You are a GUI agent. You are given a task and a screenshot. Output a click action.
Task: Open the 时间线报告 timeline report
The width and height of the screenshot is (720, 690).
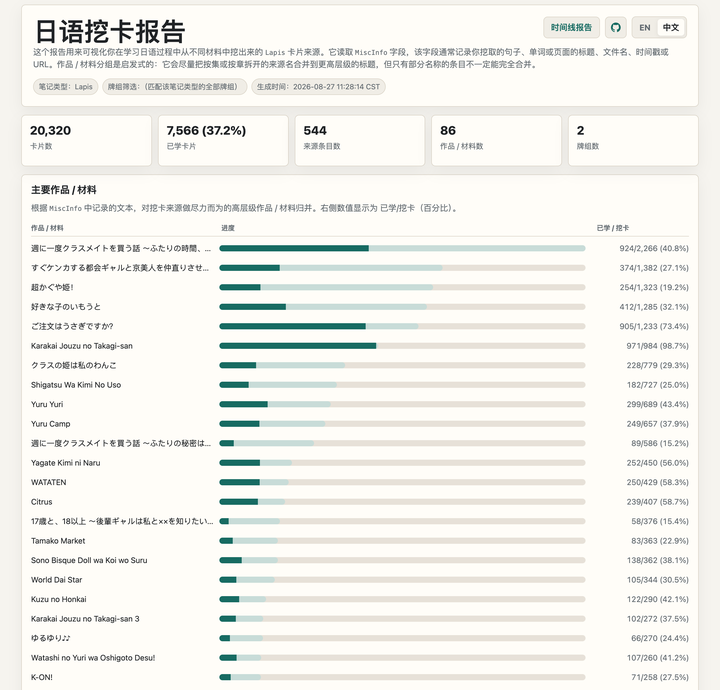tap(571, 28)
